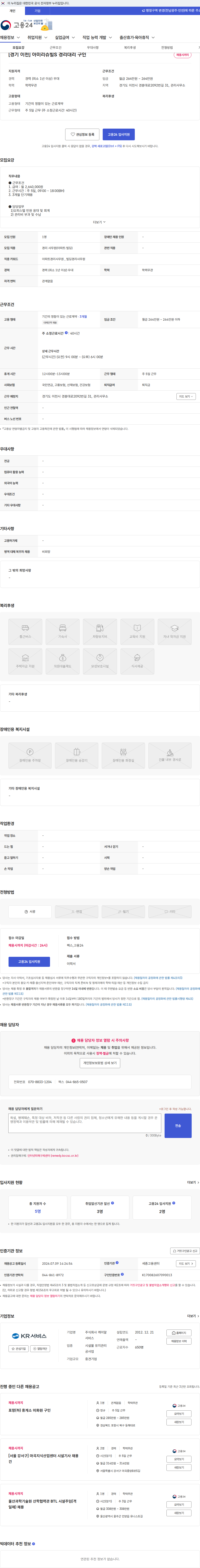Viewport: 200px width, 1568px height.
Task: Click info icon beside 빅데이터 추천 정보
Action: coord(33,1544)
